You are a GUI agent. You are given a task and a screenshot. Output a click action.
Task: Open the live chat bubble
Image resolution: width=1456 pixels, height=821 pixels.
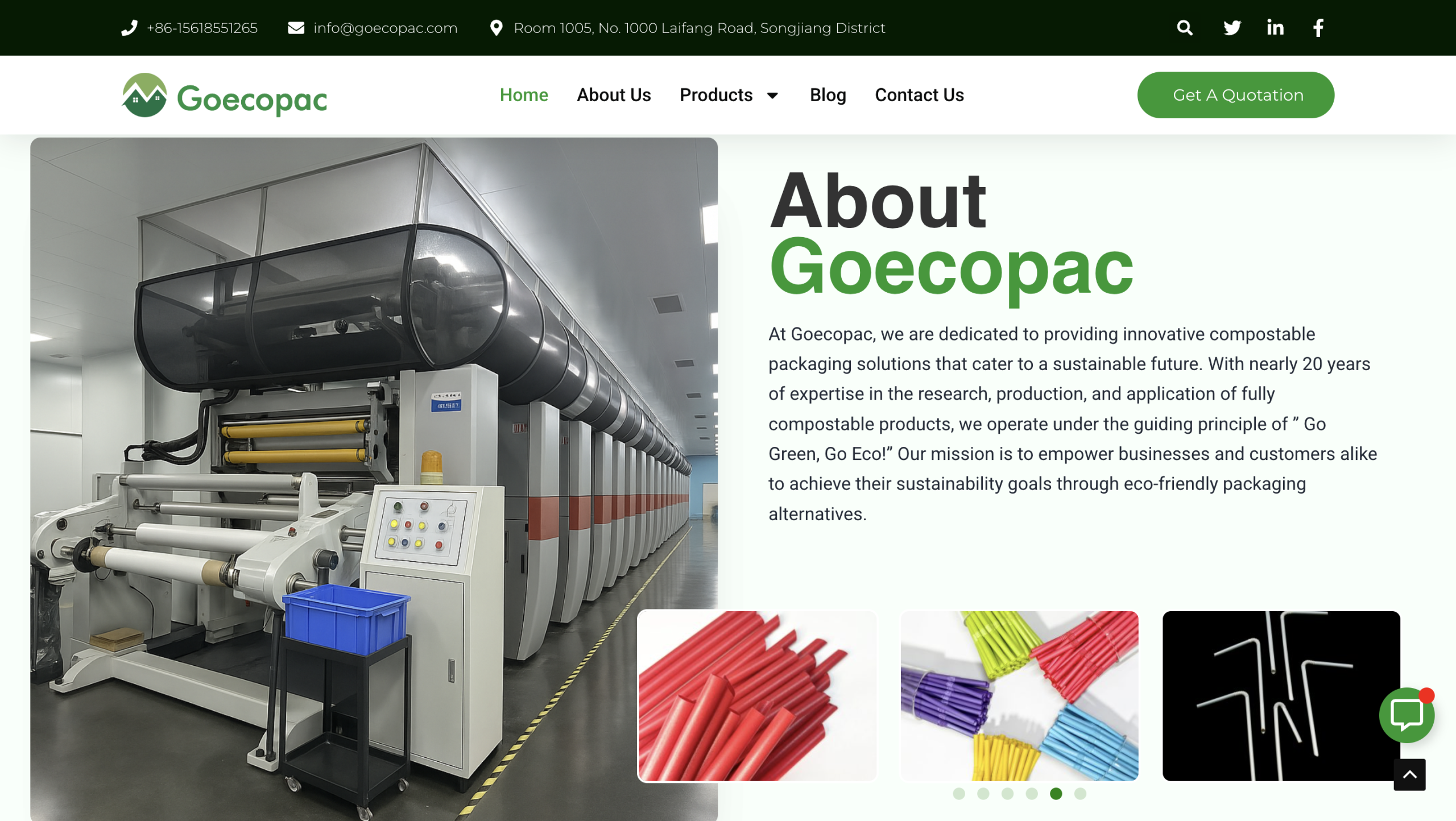pyautogui.click(x=1406, y=715)
